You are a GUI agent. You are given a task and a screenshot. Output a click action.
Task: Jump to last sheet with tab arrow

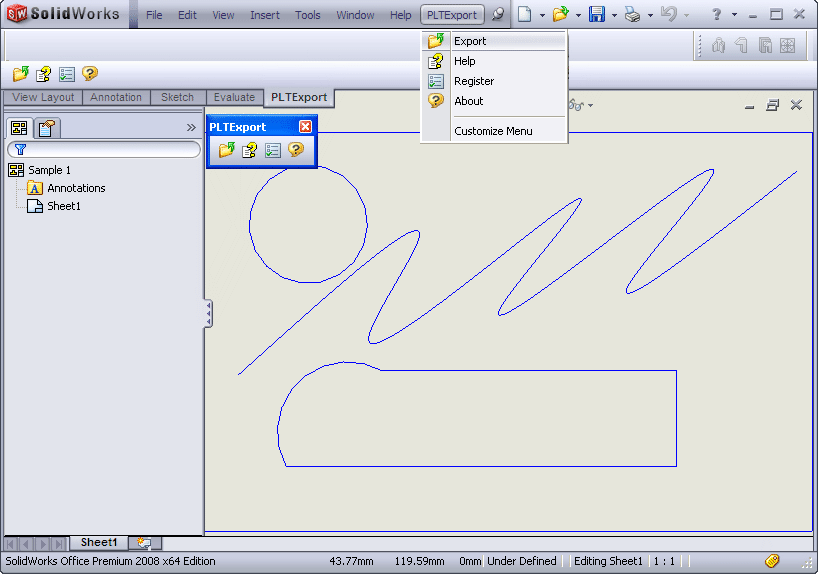click(59, 544)
